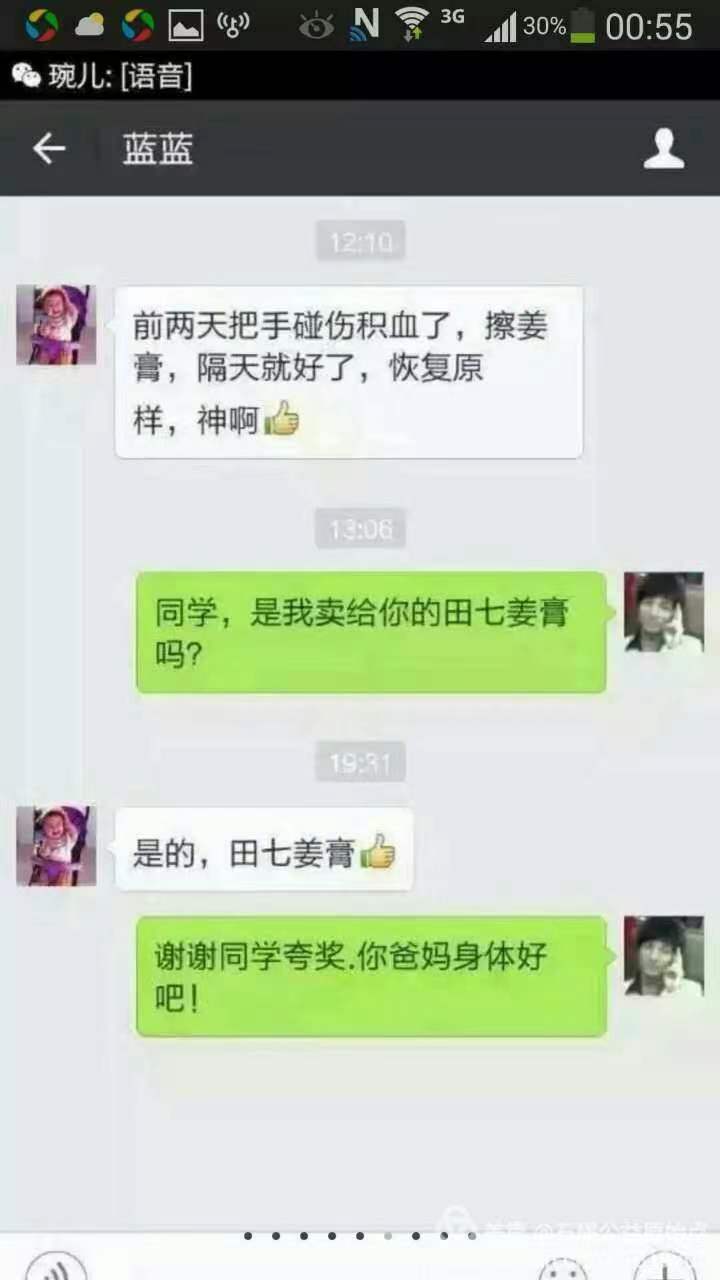
Task: Tap the 13:06 timestamp label
Action: tap(360, 528)
